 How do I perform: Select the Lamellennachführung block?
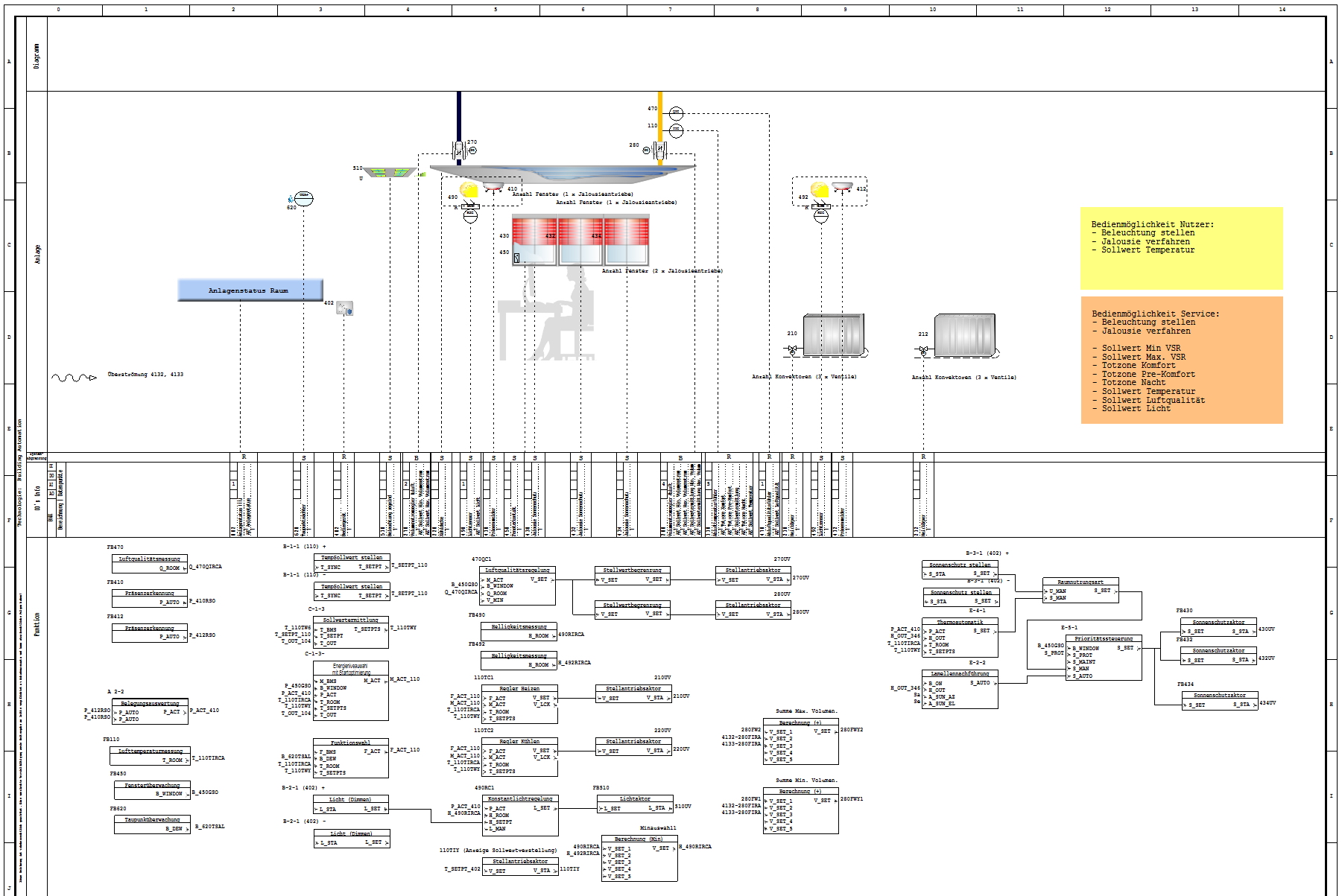[960, 689]
